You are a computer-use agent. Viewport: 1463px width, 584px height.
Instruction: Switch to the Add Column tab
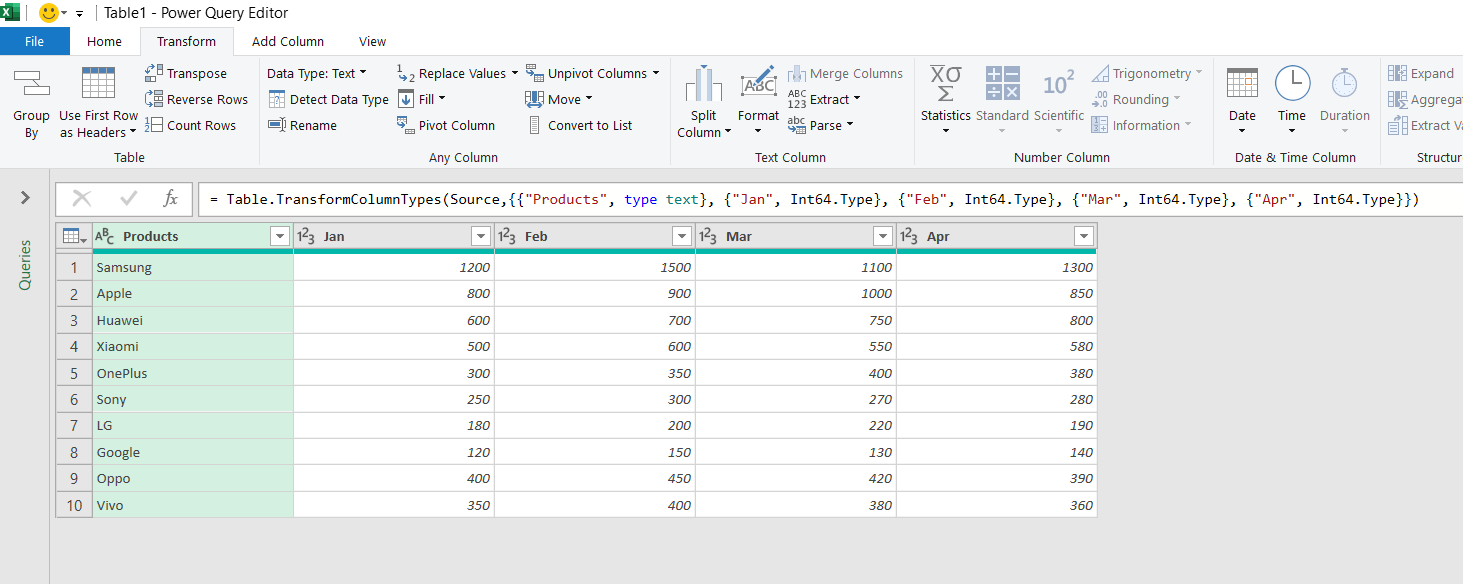click(288, 41)
